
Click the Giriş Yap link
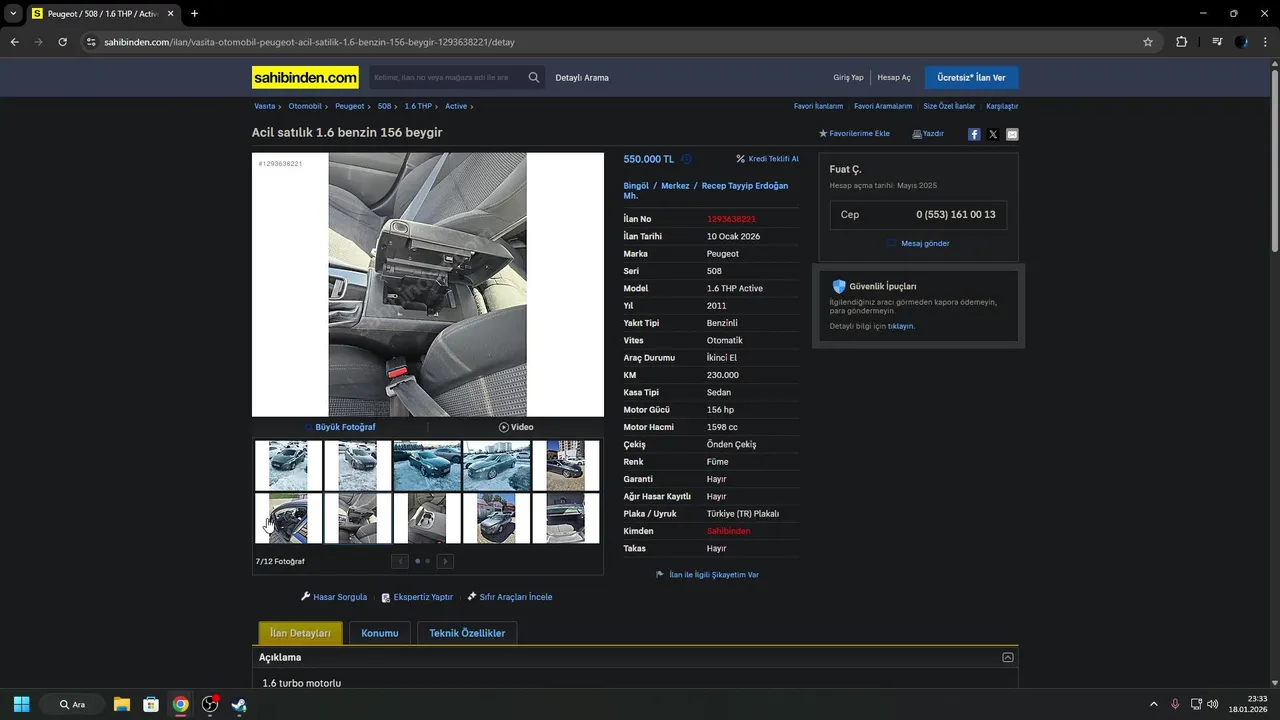848,78
